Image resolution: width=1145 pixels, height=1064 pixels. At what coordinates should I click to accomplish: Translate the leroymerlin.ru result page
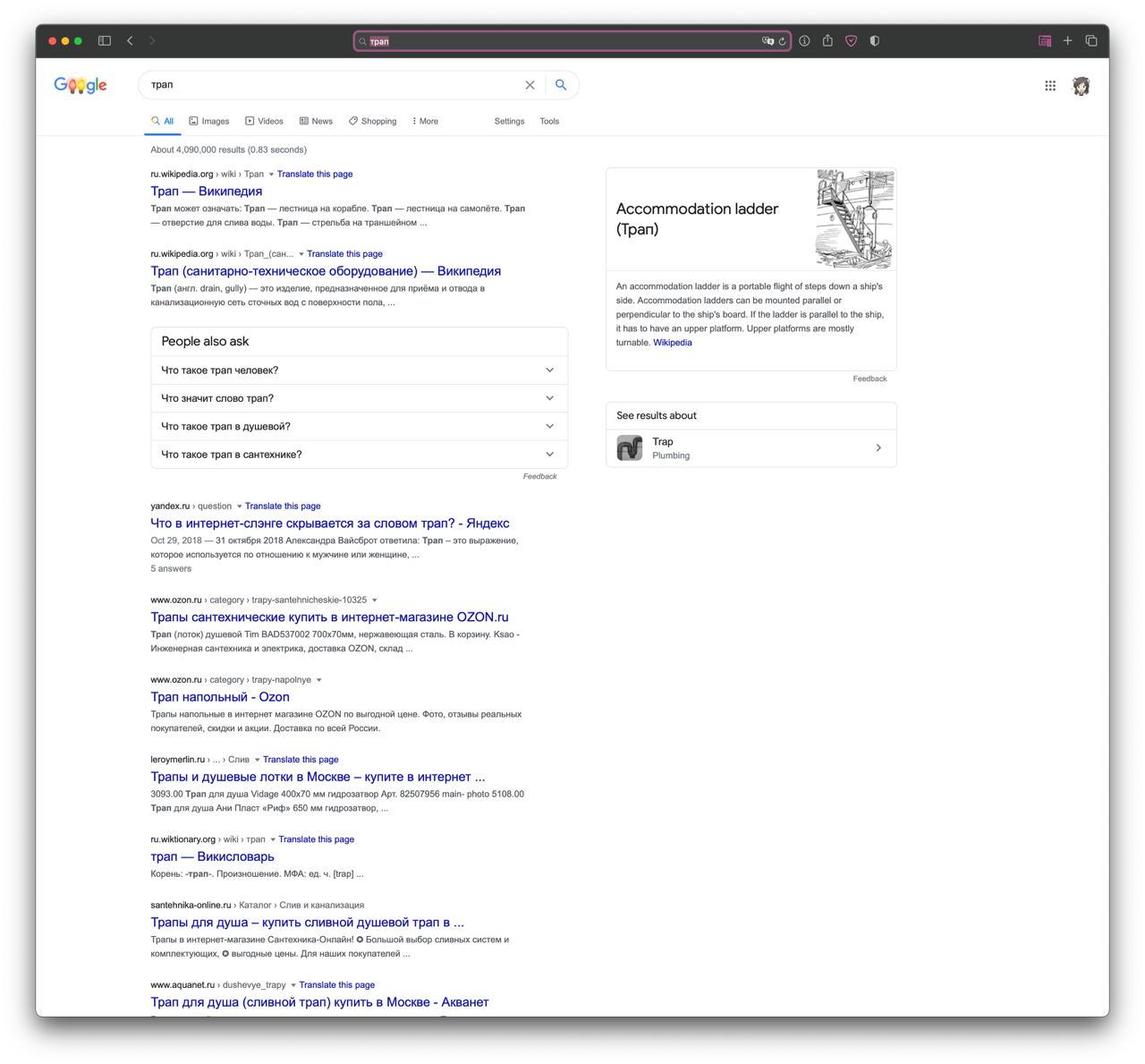tap(301, 760)
